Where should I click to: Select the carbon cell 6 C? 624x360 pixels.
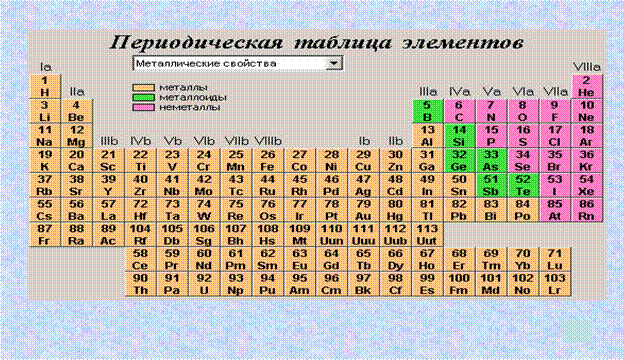tap(459, 111)
